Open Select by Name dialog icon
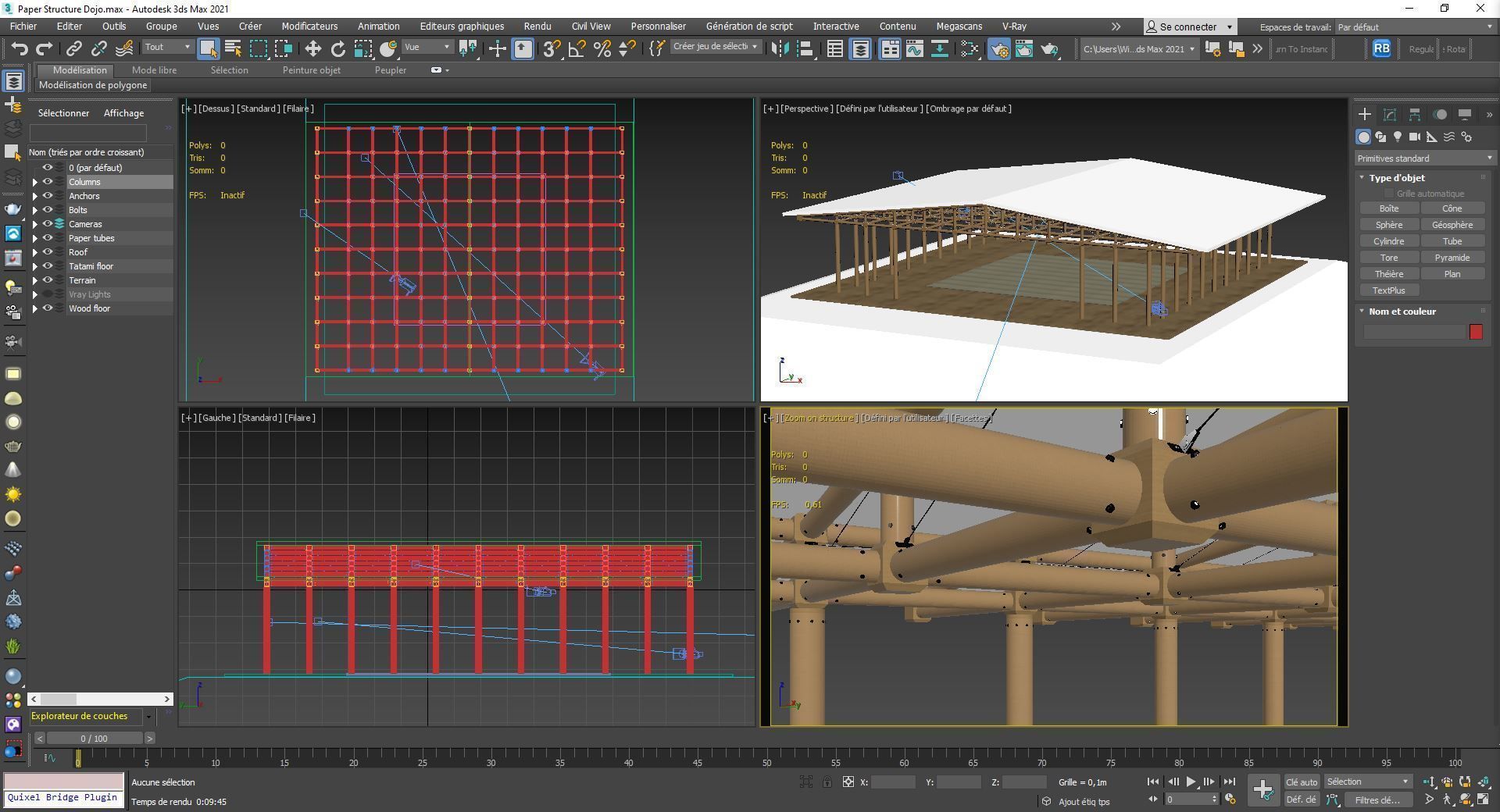The image size is (1500, 812). tap(233, 48)
